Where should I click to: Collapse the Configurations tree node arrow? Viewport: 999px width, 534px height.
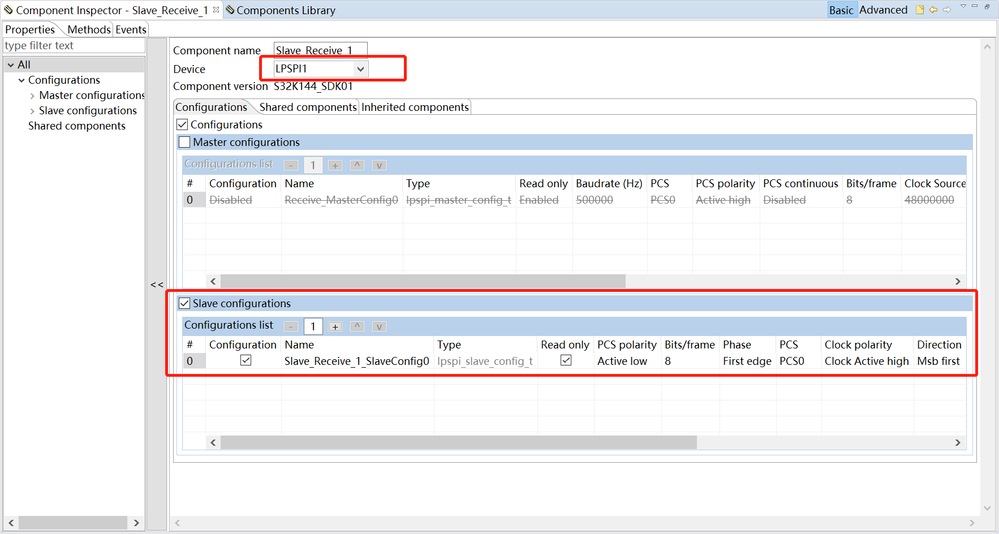pyautogui.click(x=22, y=80)
